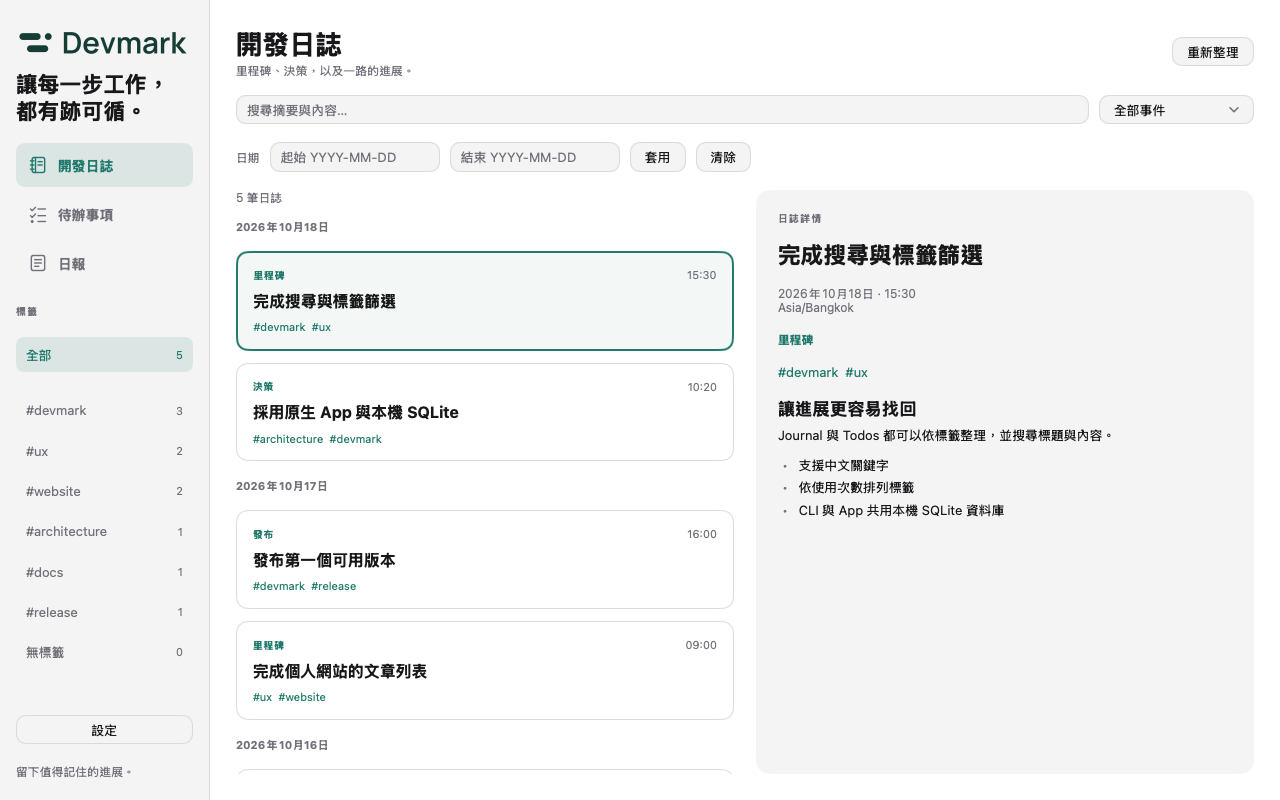Open the 採用原生 App 與本機 SQLite entry

[485, 412]
